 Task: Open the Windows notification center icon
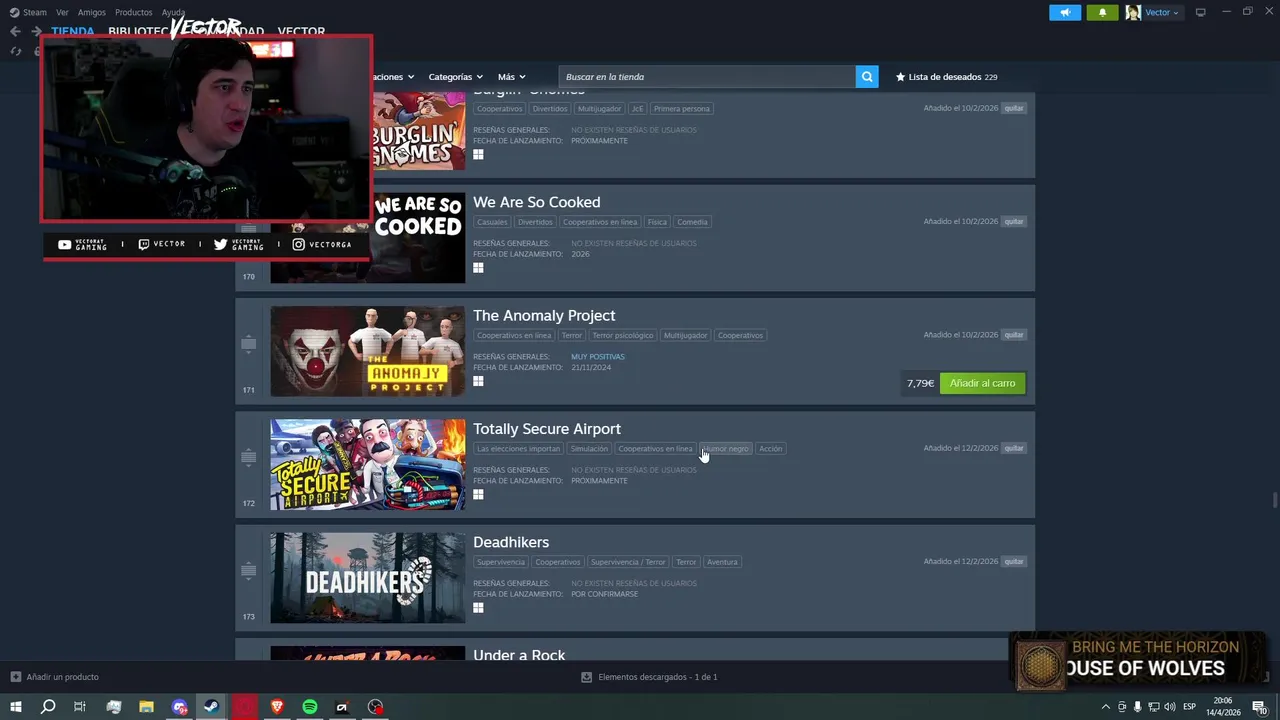click(1259, 707)
